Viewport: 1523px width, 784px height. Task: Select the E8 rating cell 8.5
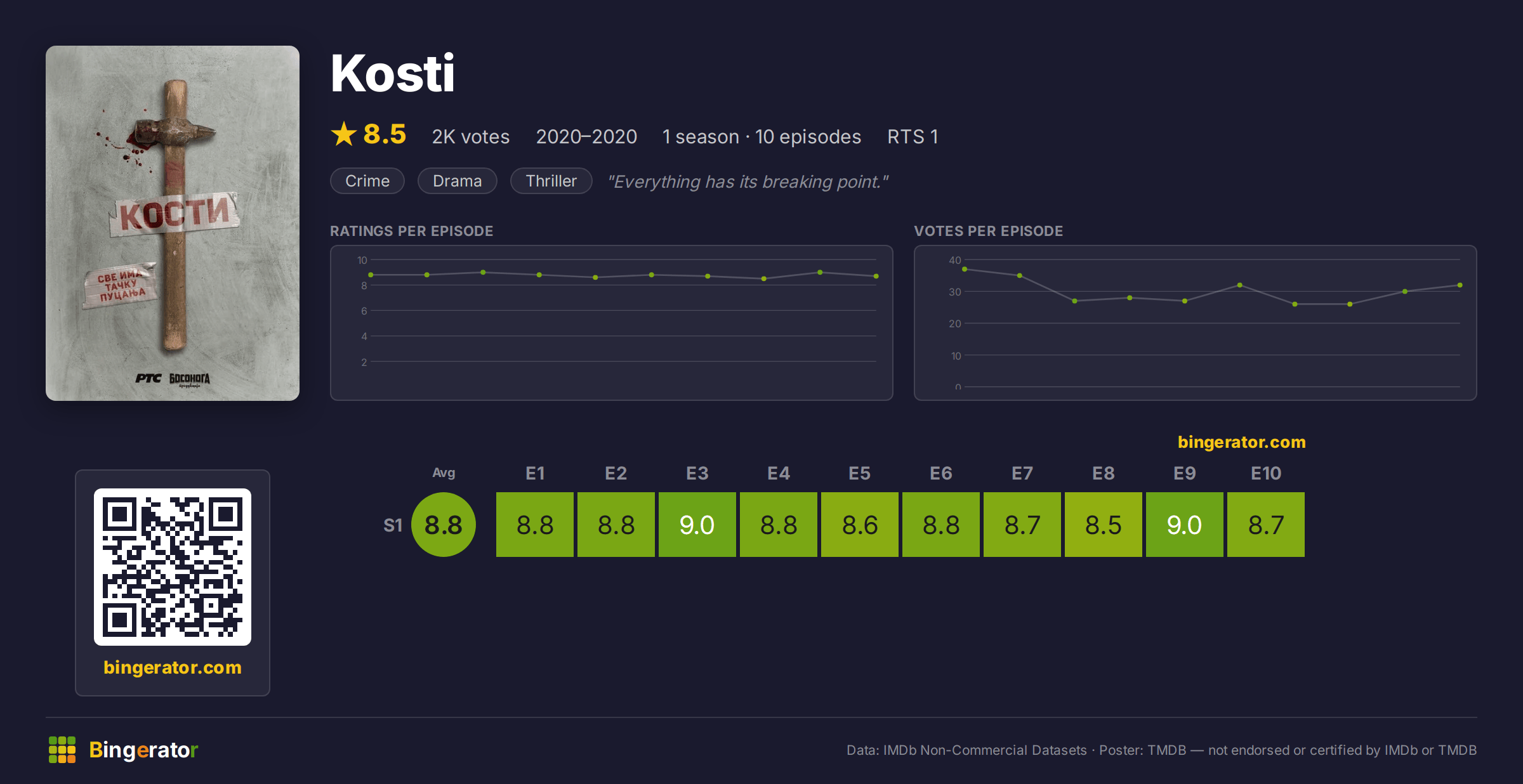(x=1104, y=525)
